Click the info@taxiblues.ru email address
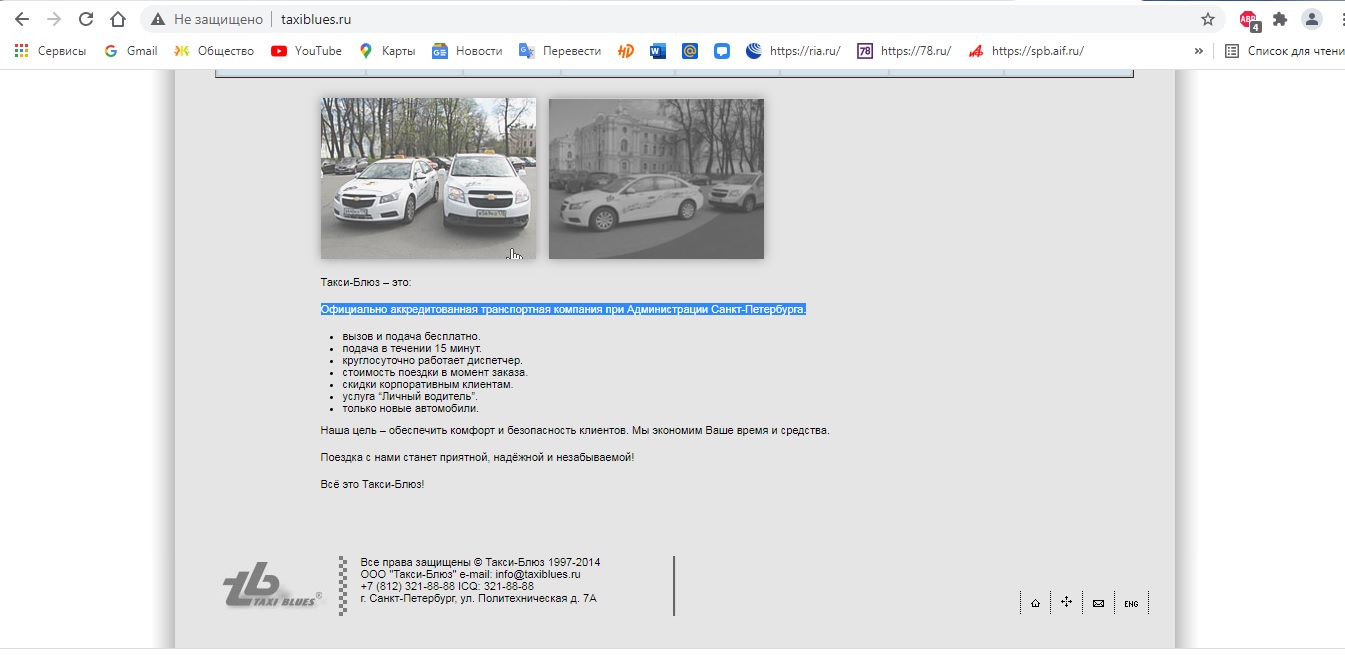 pos(538,575)
